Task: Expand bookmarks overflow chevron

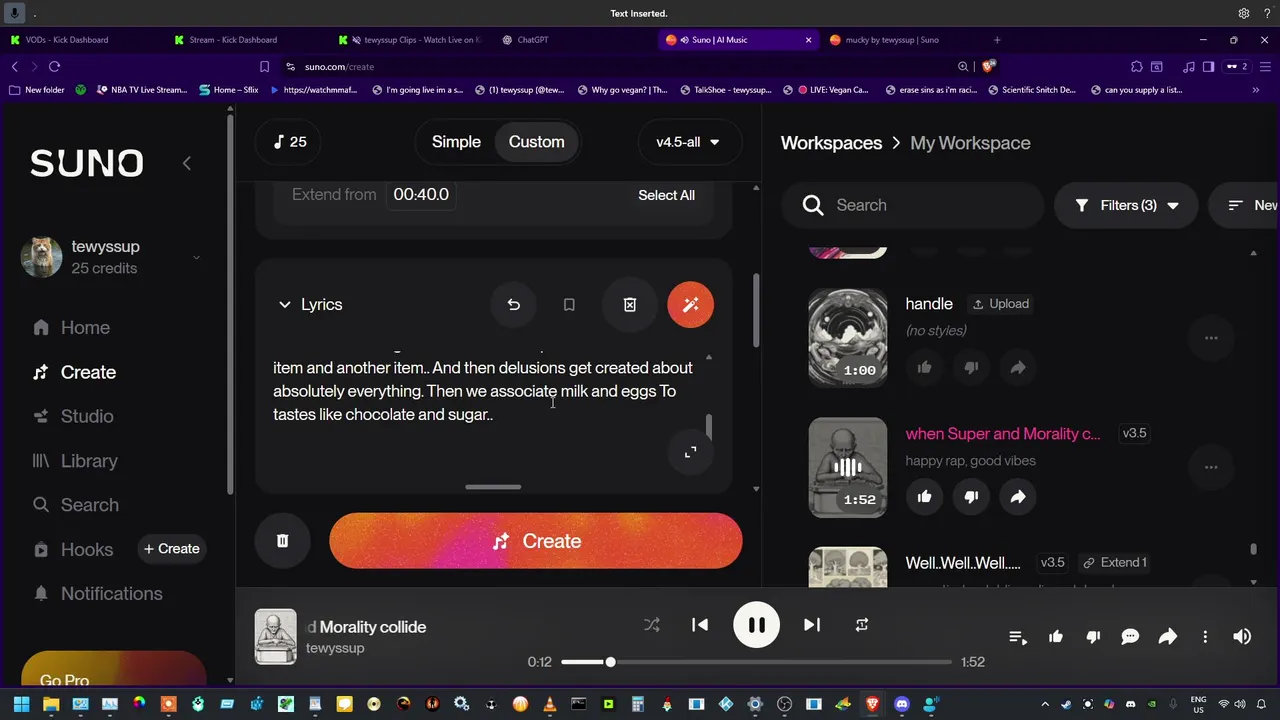Action: (x=1256, y=90)
